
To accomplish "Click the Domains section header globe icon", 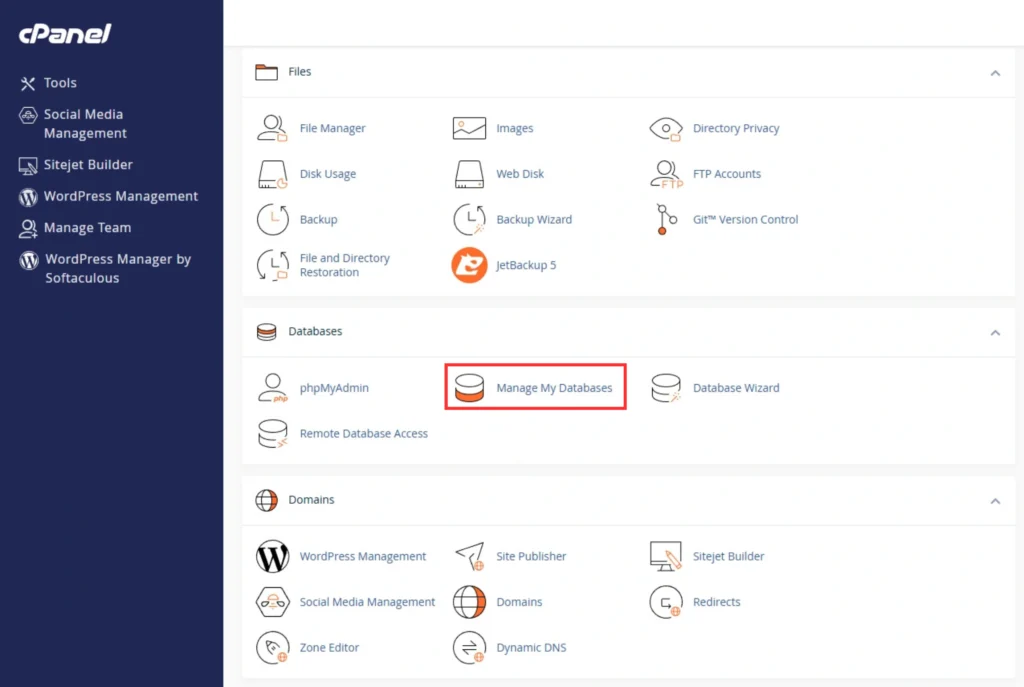I will tap(266, 500).
